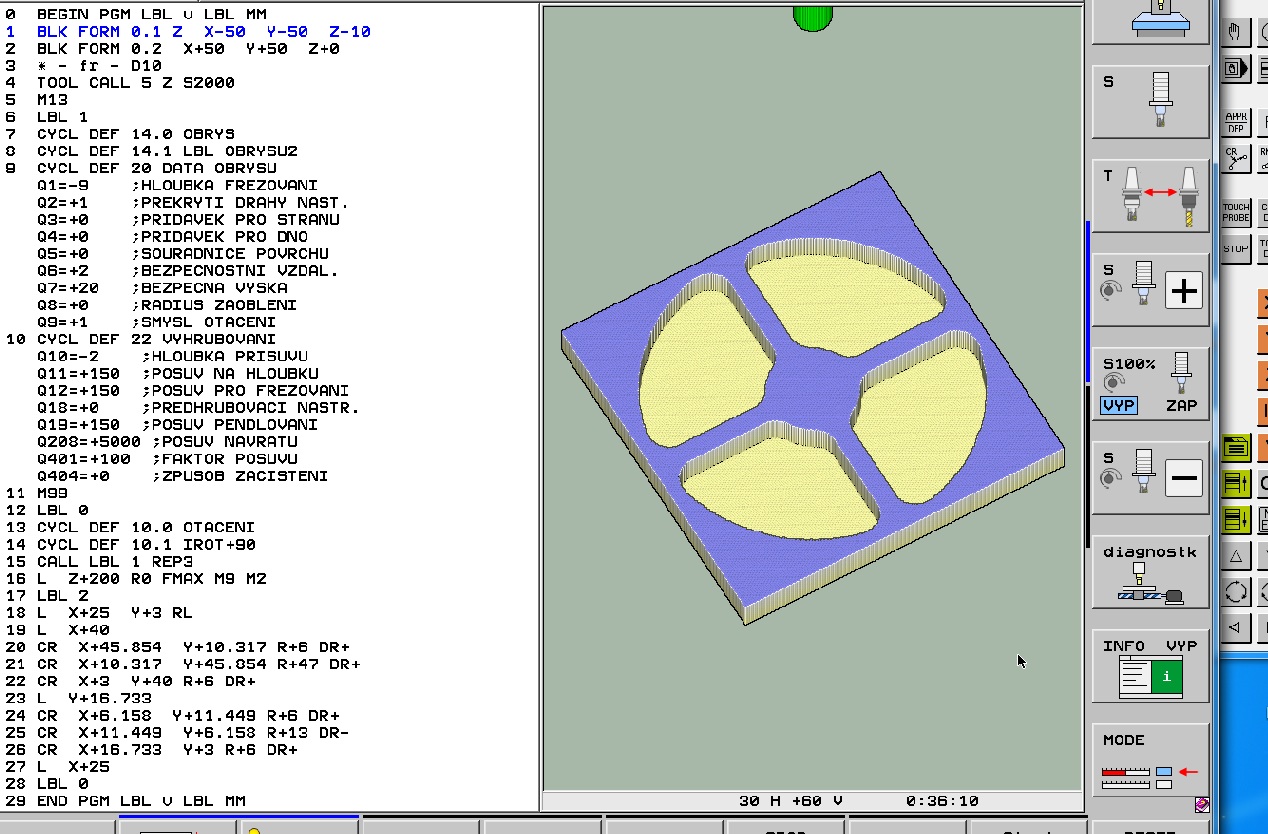
Task: Toggle the INFO VYP soft key
Action: [1150, 666]
